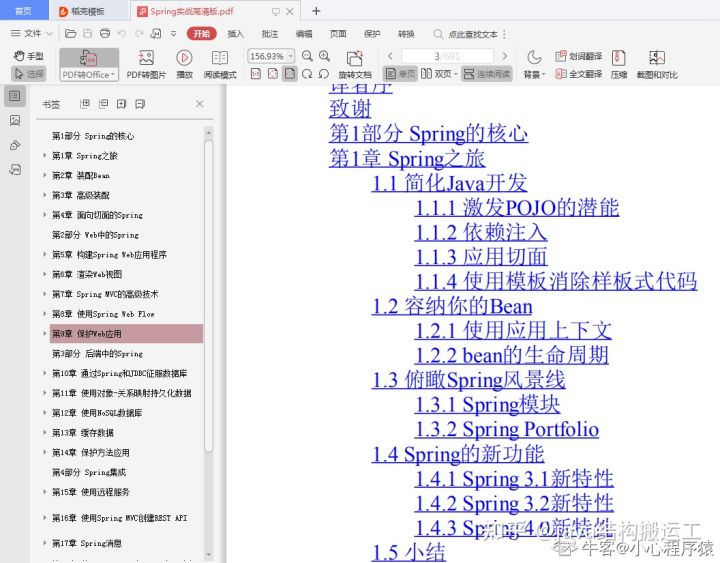Switch to the 稻壳模板 tab
The width and height of the screenshot is (720, 563).
pos(88,11)
